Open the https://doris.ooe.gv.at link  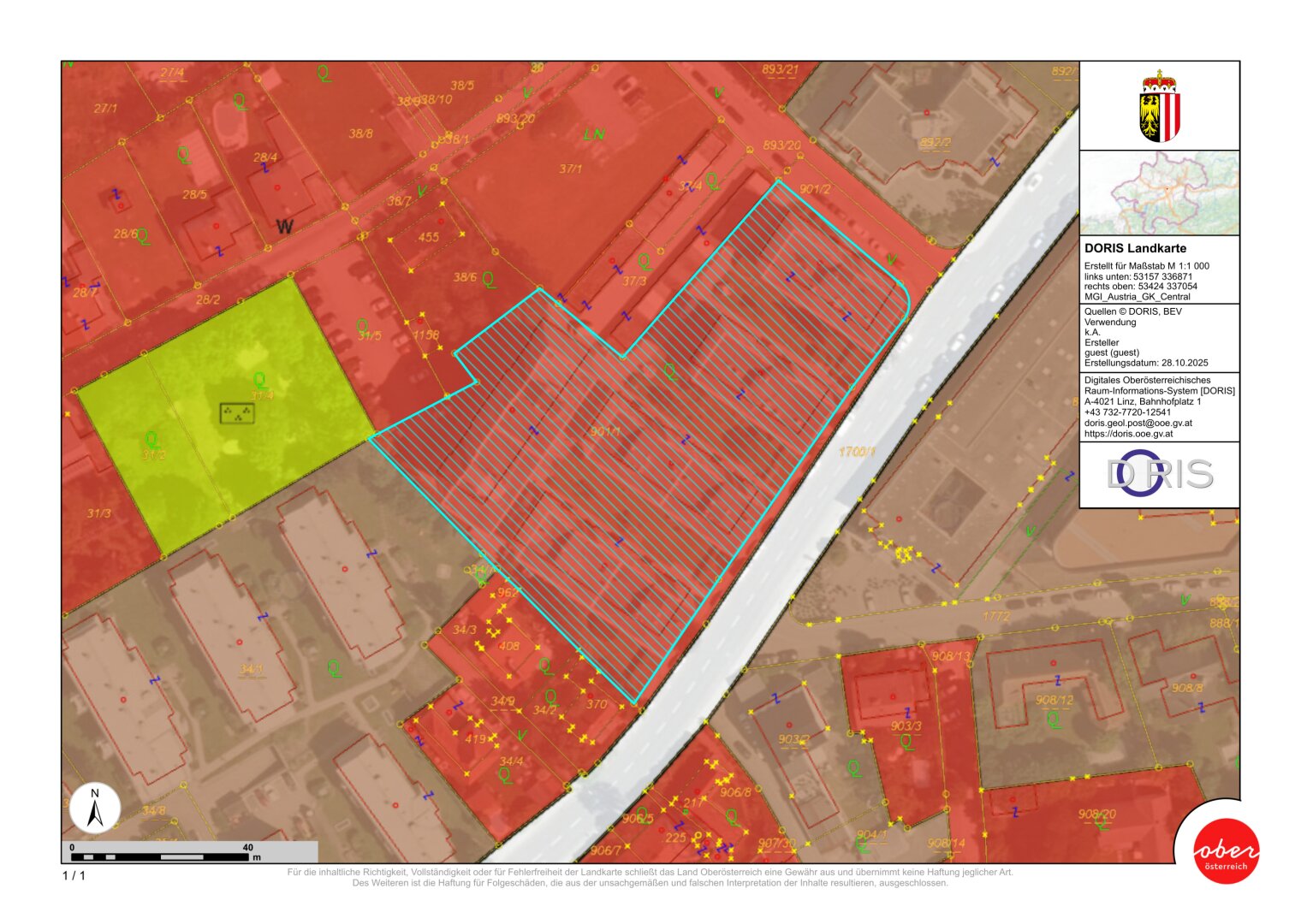pyautogui.click(x=1128, y=434)
